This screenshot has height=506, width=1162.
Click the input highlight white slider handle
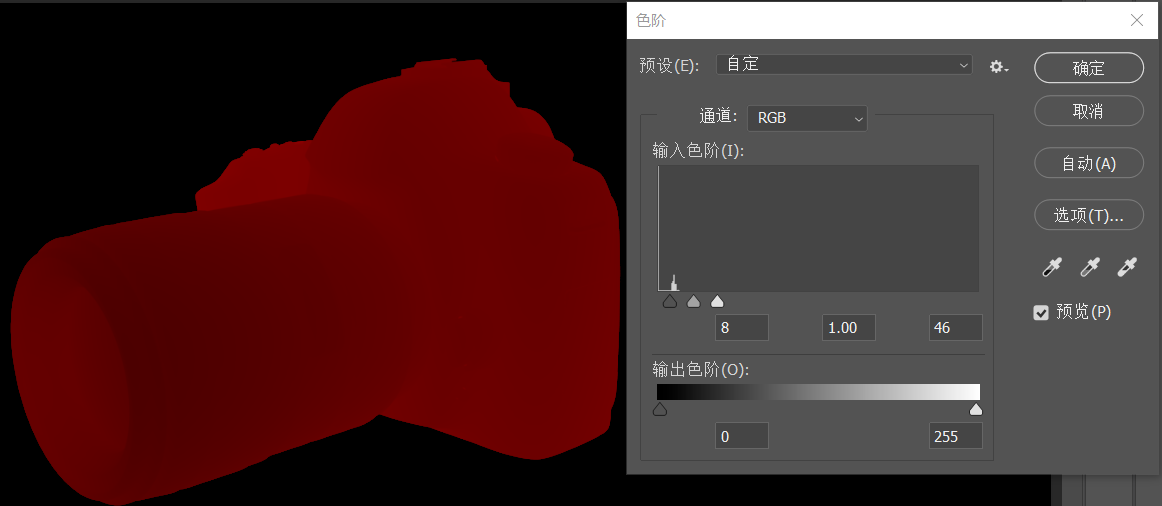[717, 301]
